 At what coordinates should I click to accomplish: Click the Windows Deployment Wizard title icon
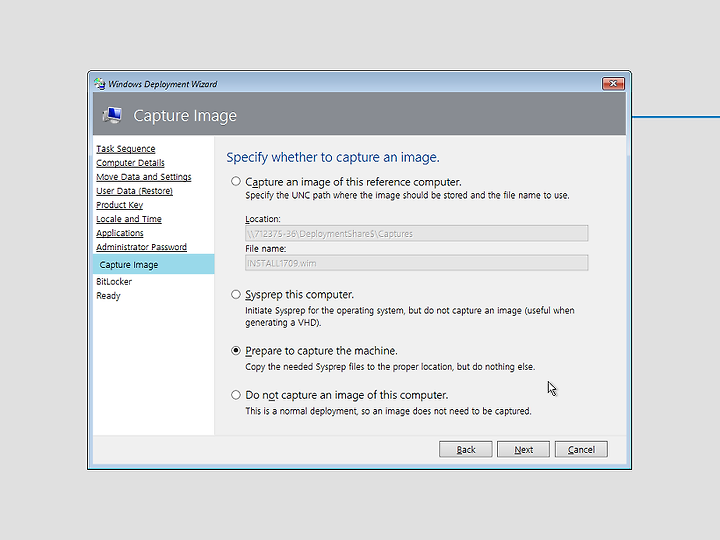click(x=100, y=84)
